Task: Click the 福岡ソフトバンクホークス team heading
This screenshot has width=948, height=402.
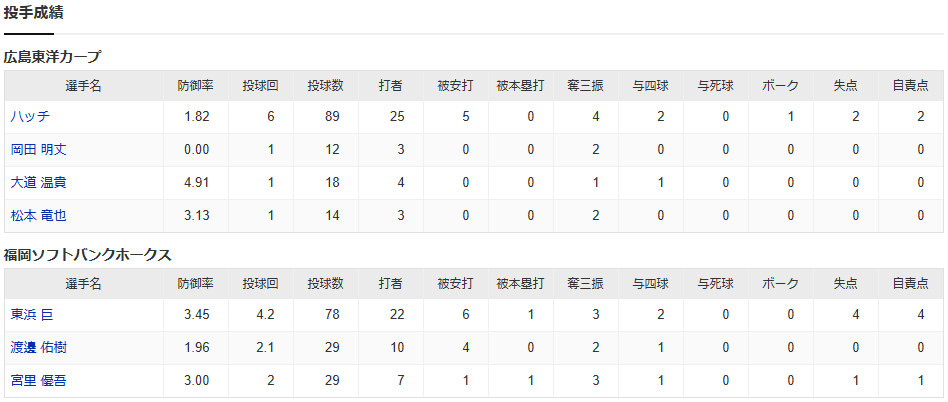Action: point(88,255)
